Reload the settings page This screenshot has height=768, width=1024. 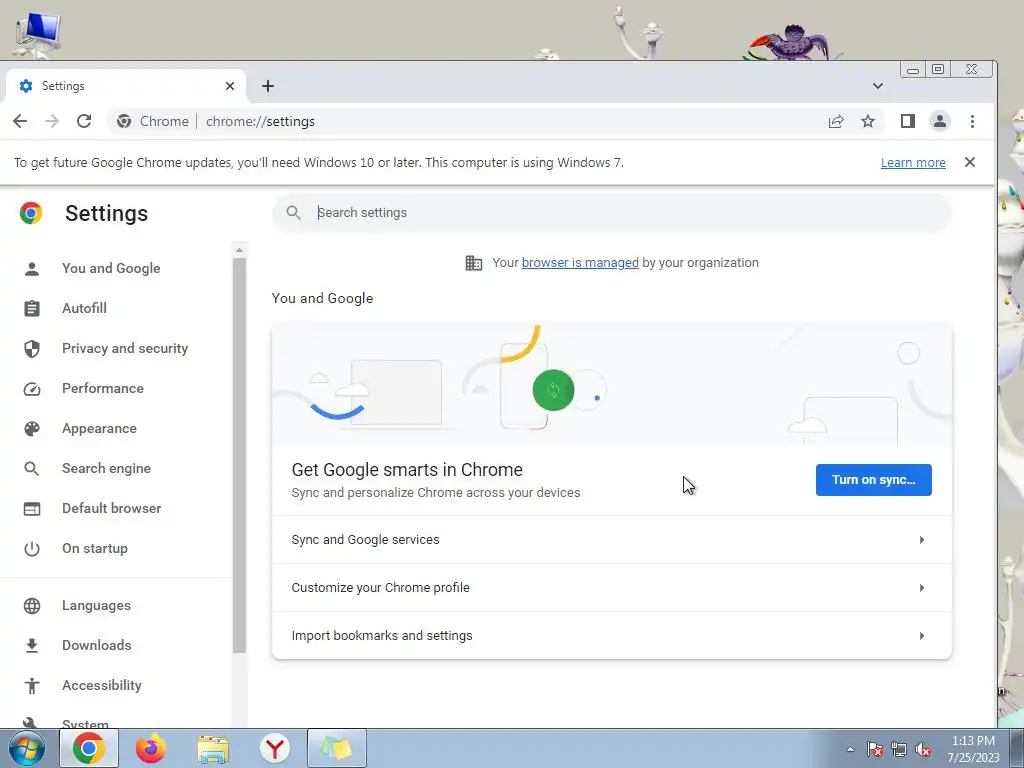[x=84, y=121]
